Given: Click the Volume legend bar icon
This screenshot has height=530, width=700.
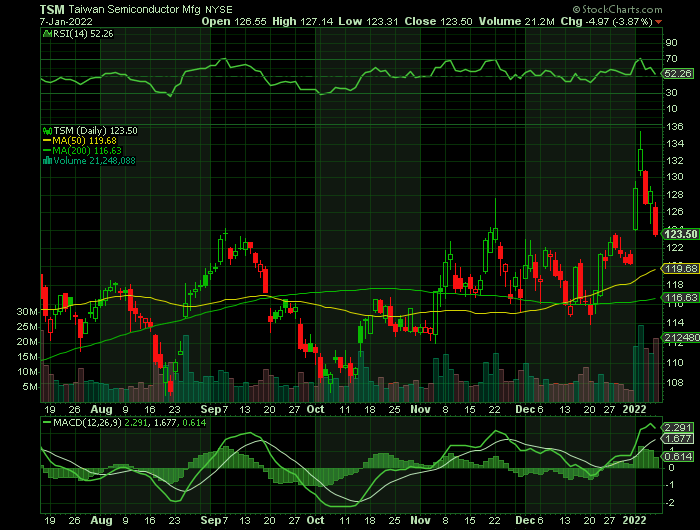Looking at the screenshot, I should coord(45,160).
